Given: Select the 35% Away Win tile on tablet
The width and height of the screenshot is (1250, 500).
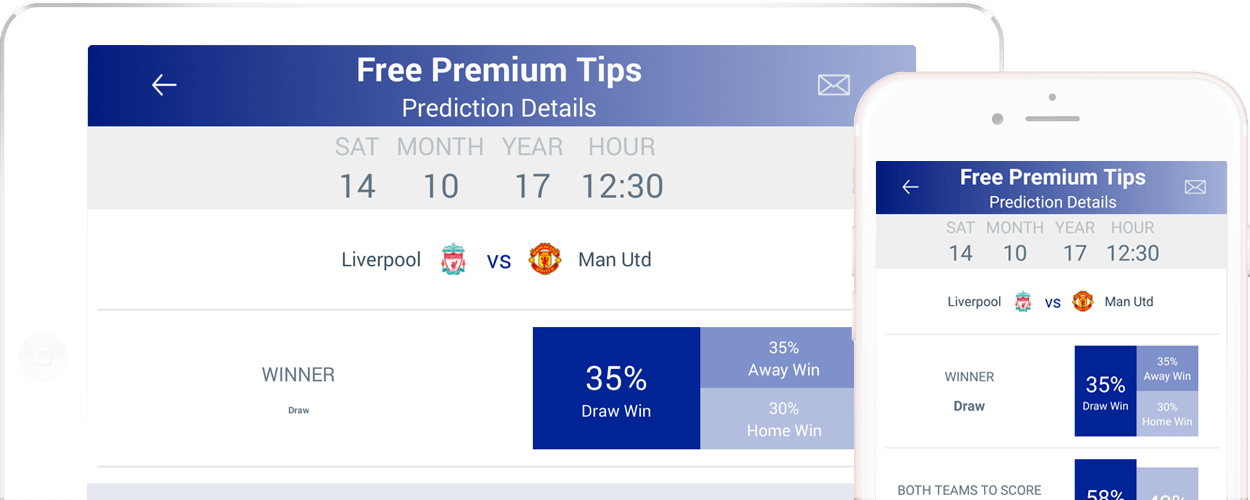Looking at the screenshot, I should click(777, 358).
